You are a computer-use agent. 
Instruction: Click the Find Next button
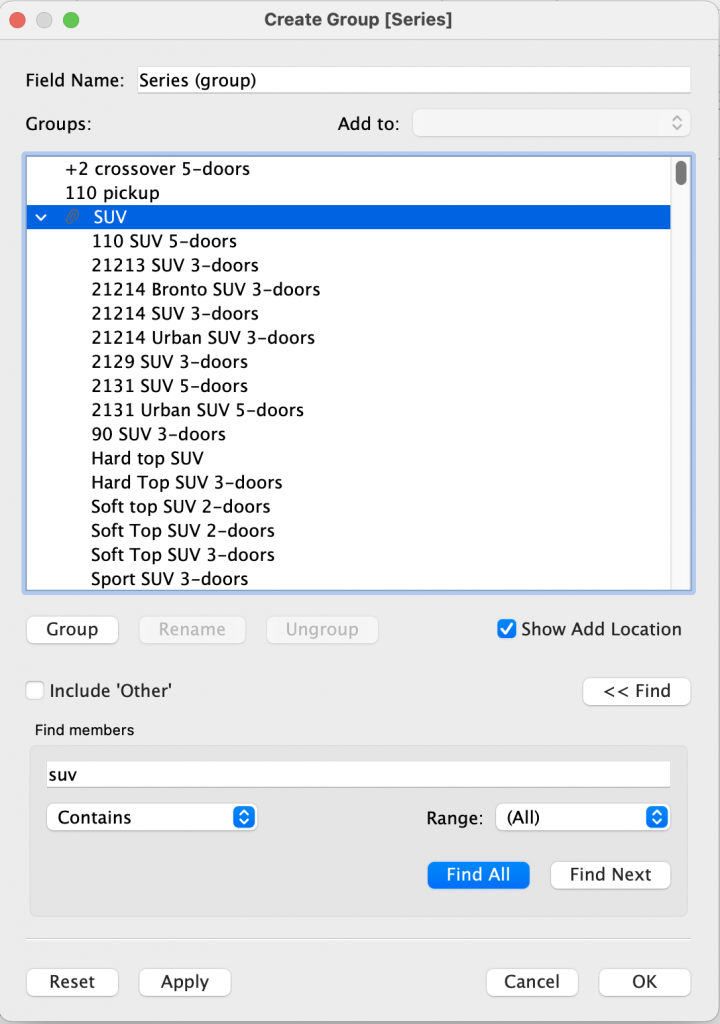(610, 874)
